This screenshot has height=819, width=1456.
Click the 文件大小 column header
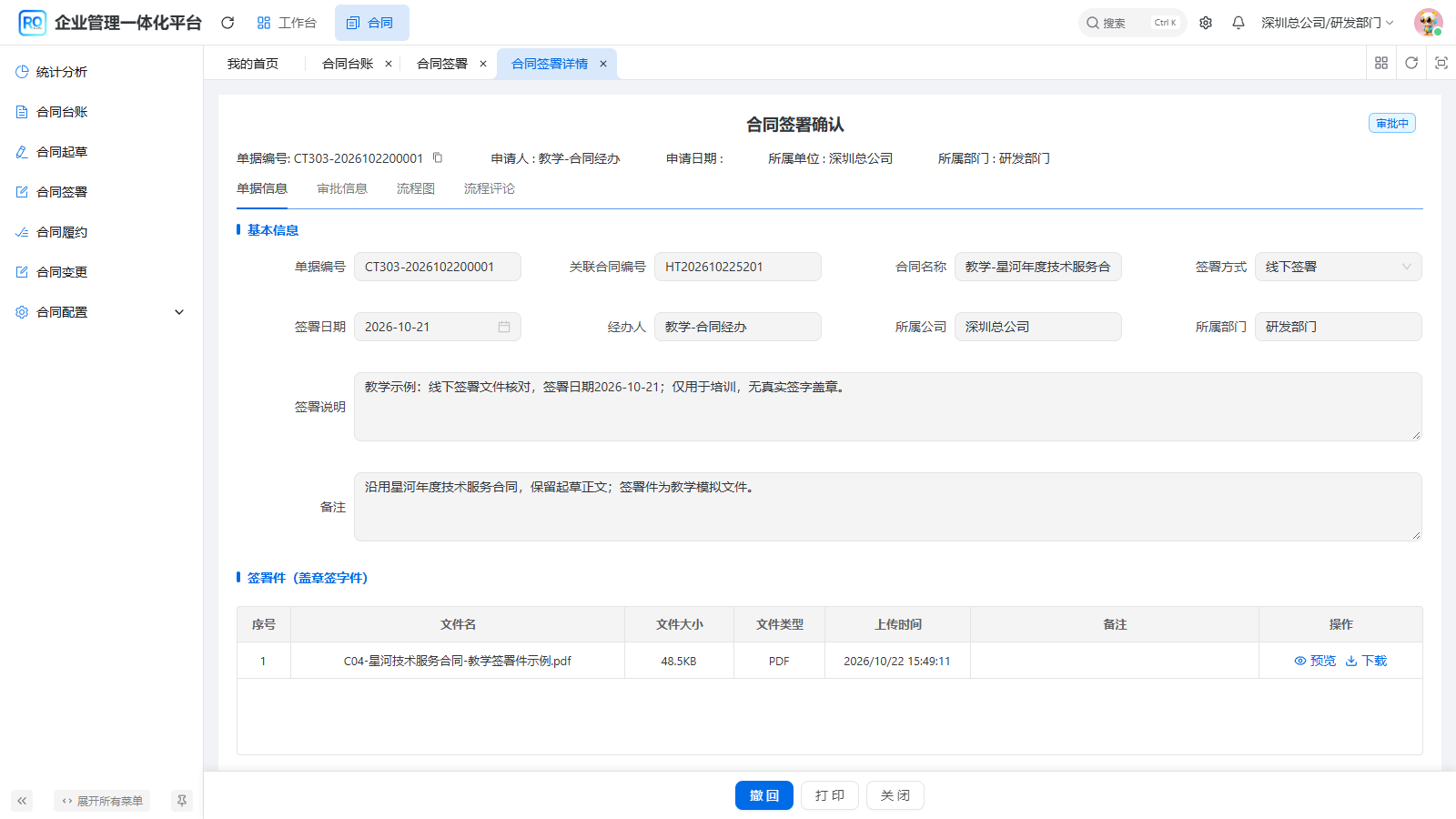pyautogui.click(x=680, y=624)
